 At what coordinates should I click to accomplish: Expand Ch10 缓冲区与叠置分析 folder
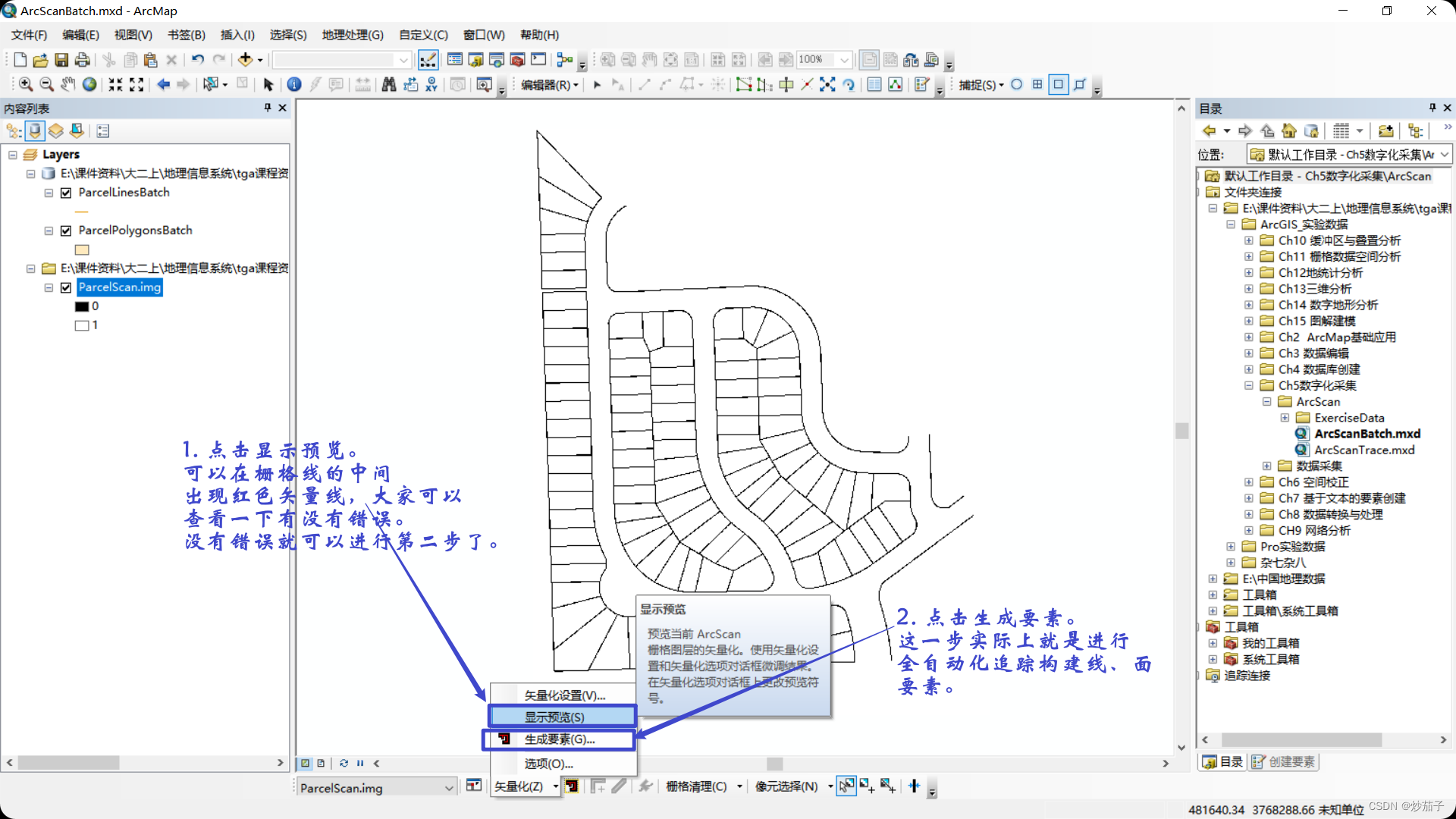pyautogui.click(x=1249, y=240)
